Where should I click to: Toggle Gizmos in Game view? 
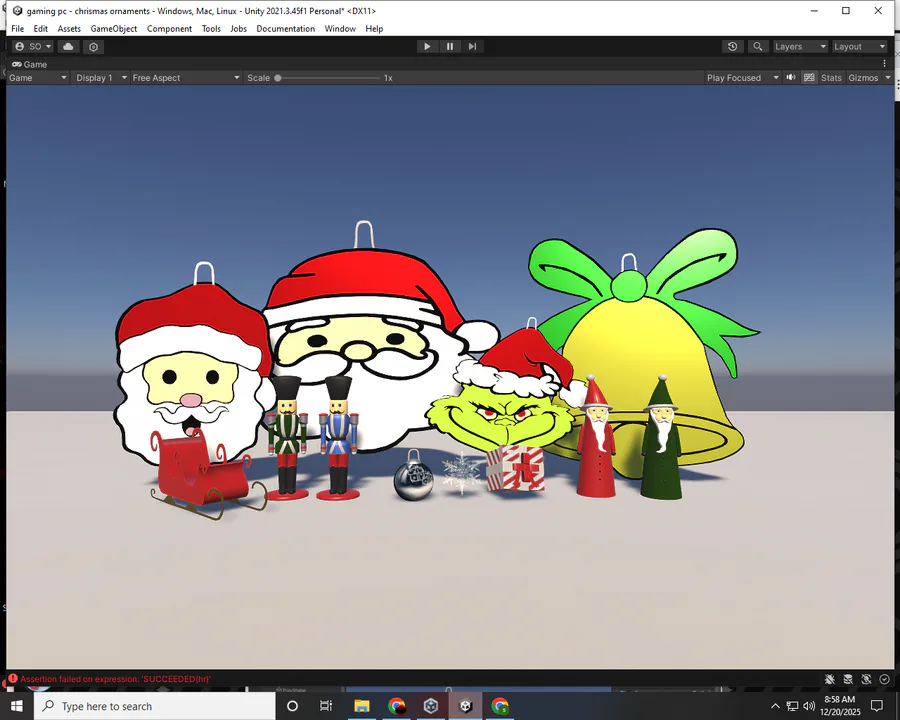click(x=863, y=78)
